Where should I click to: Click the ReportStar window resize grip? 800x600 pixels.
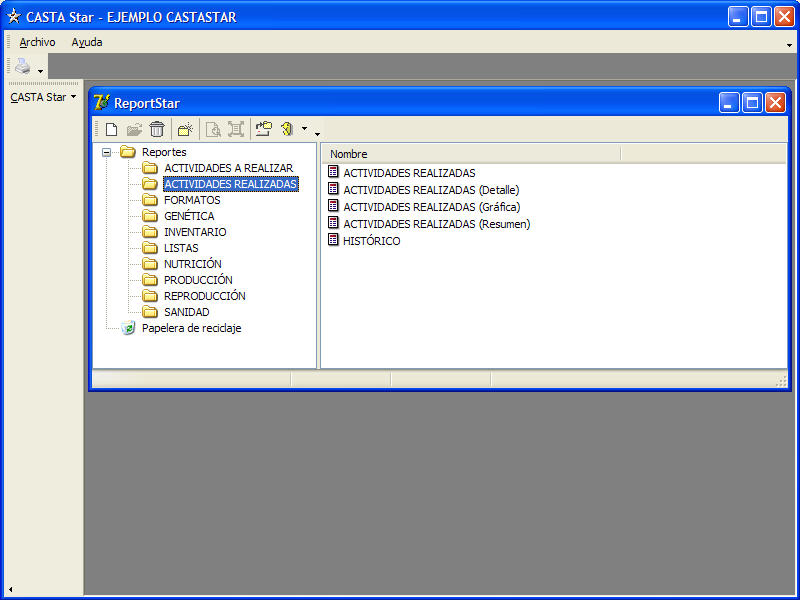coord(781,381)
